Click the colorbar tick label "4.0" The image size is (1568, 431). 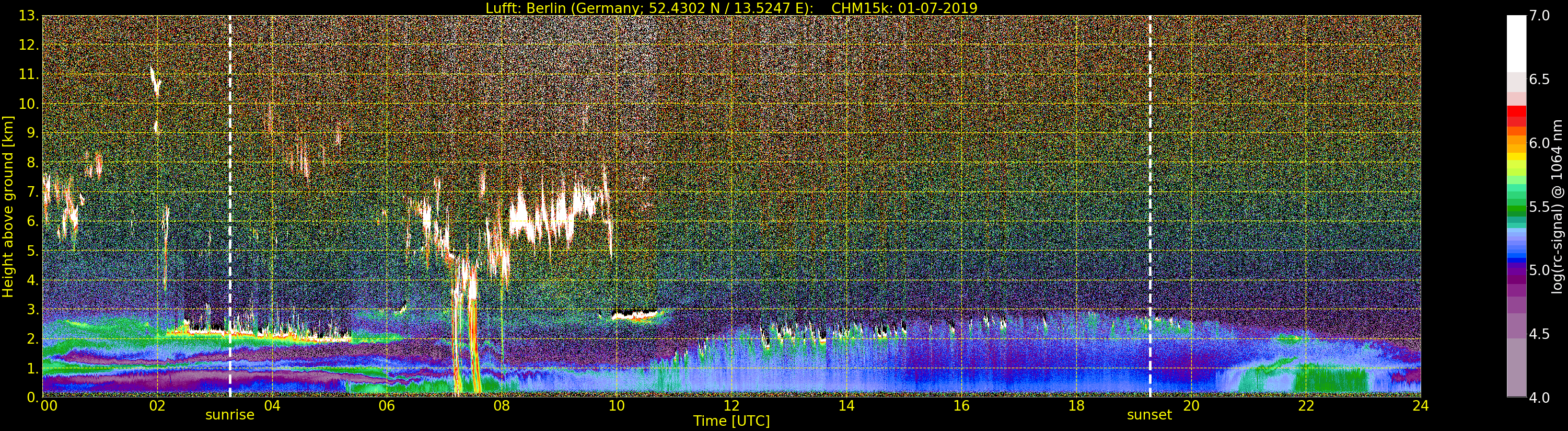click(x=1539, y=398)
